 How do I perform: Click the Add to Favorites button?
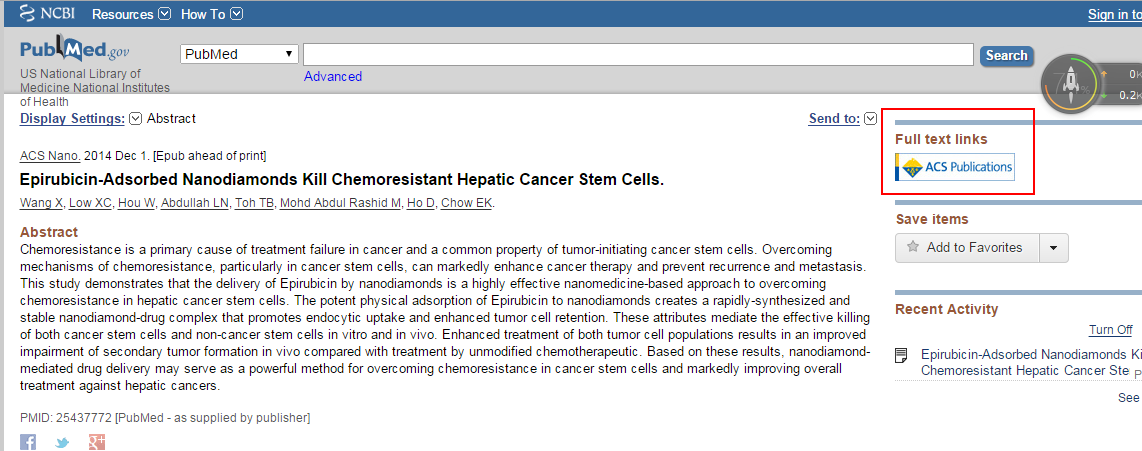[967, 248]
